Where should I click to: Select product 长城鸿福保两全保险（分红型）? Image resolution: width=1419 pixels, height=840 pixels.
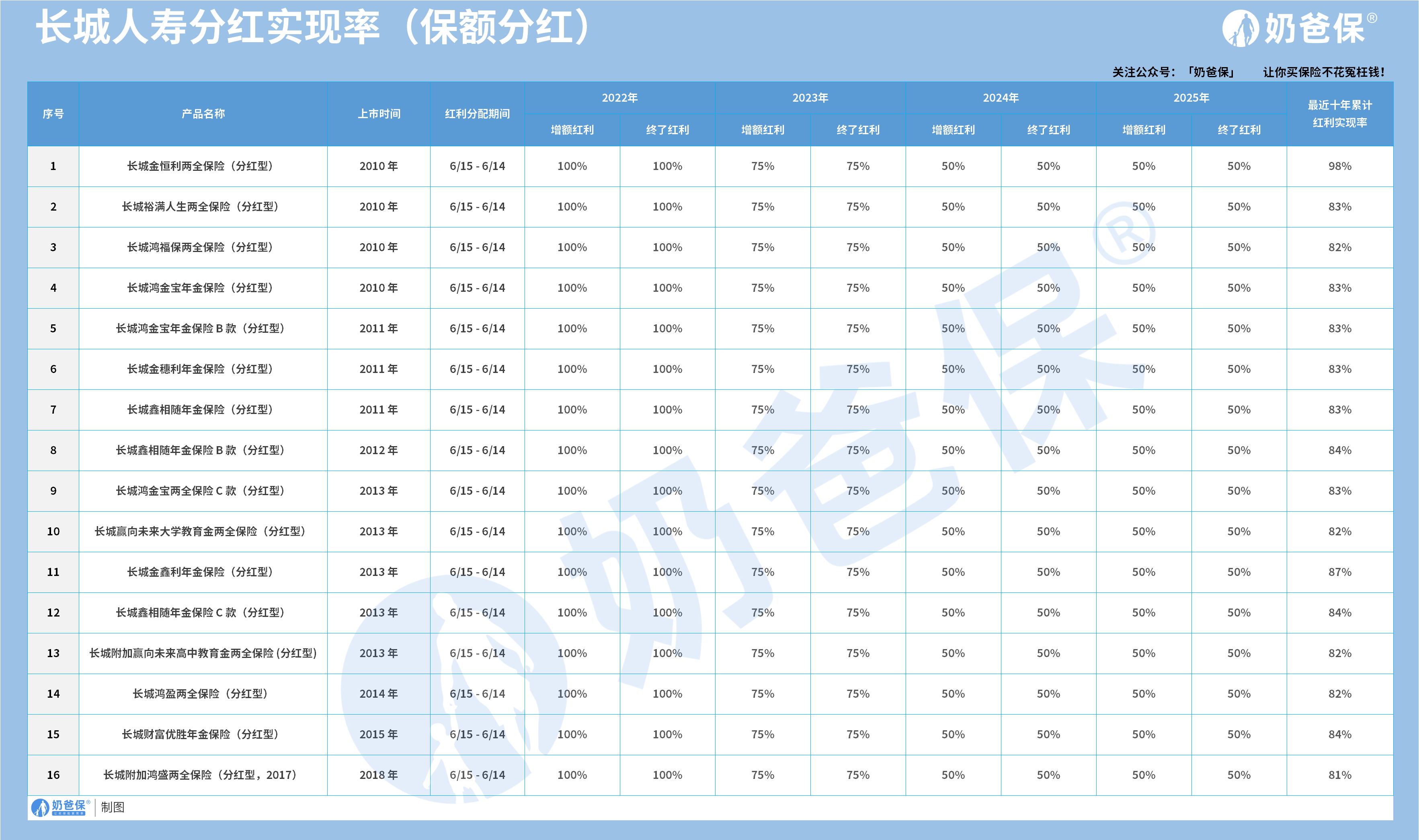203,247
